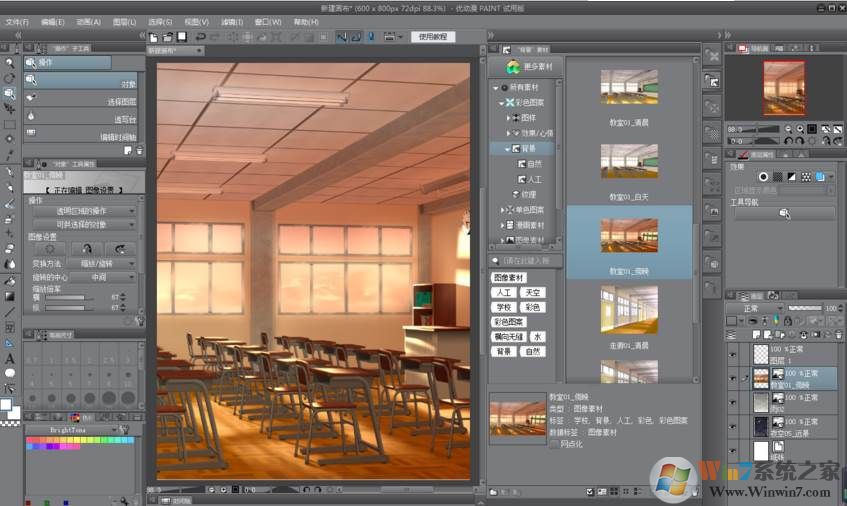Enable the 网点化 checkbox
Screen dimensions: 847x506
tap(555, 443)
